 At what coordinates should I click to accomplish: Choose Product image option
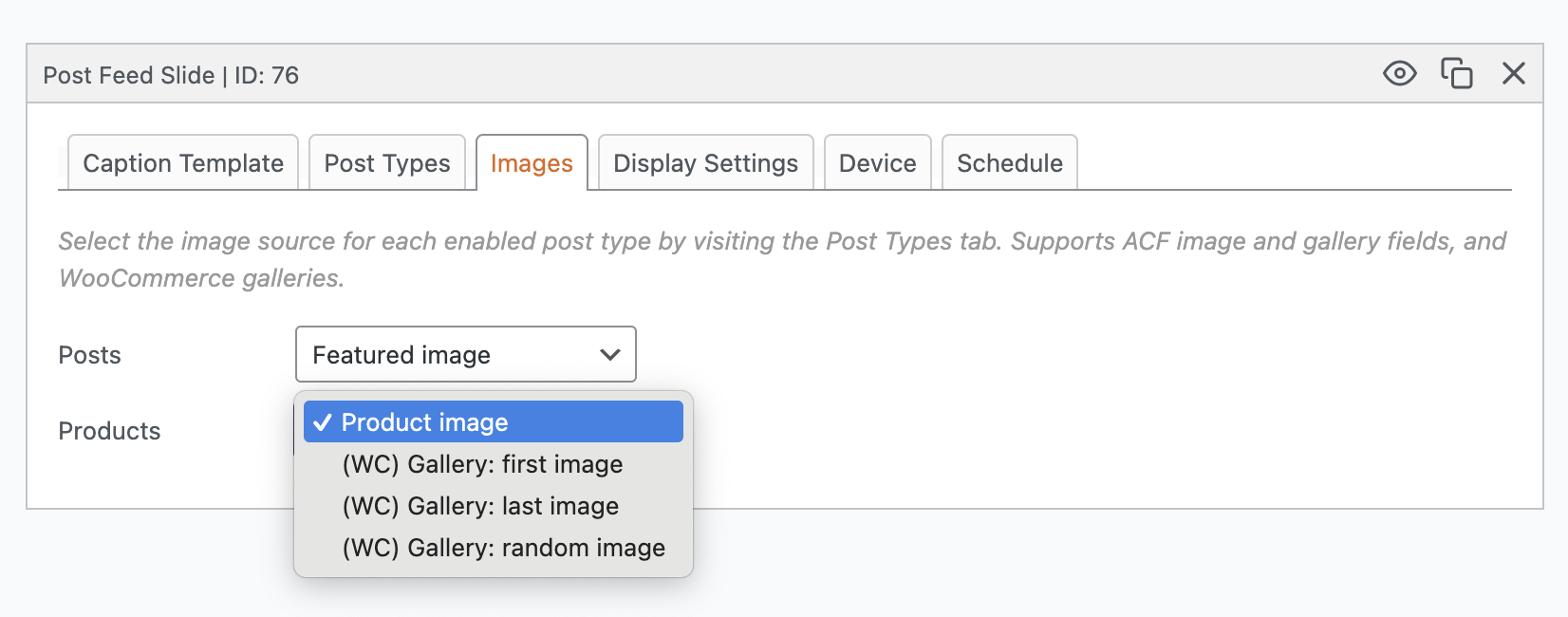424,422
